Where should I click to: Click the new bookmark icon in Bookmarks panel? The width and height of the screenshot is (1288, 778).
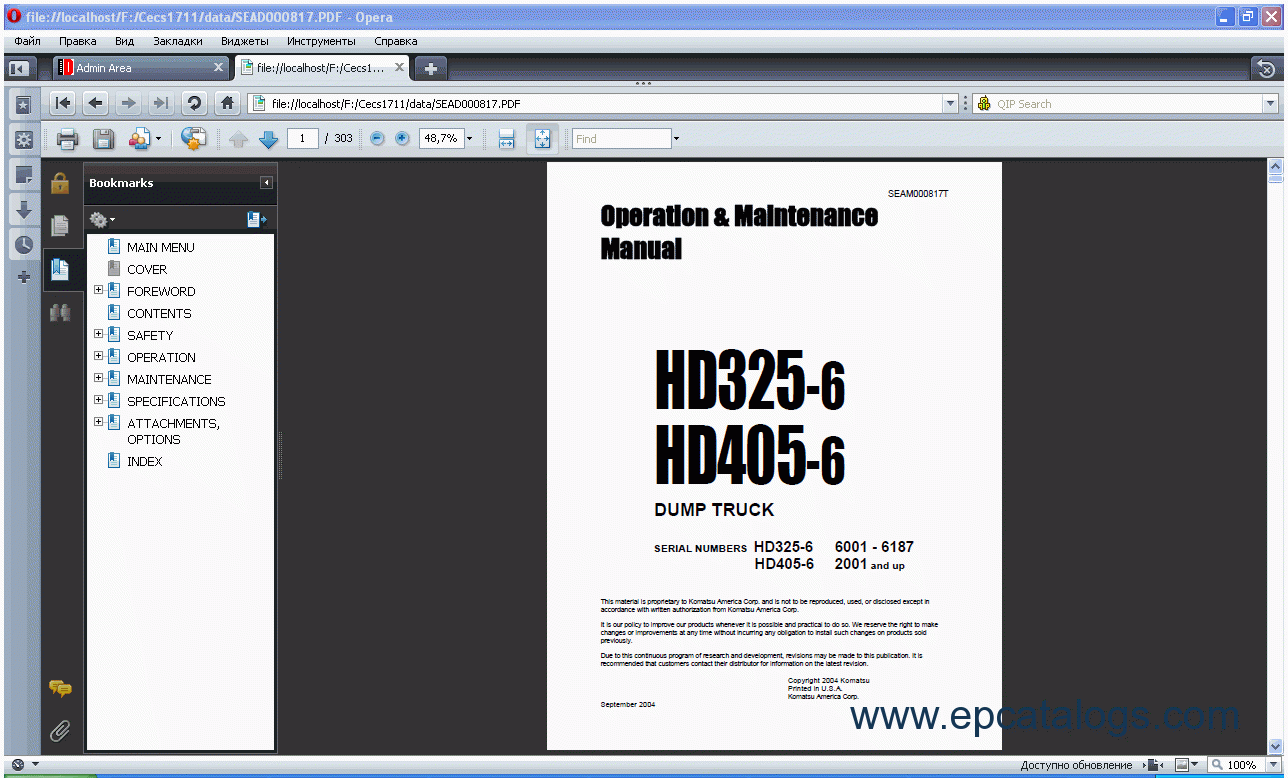[x=257, y=219]
